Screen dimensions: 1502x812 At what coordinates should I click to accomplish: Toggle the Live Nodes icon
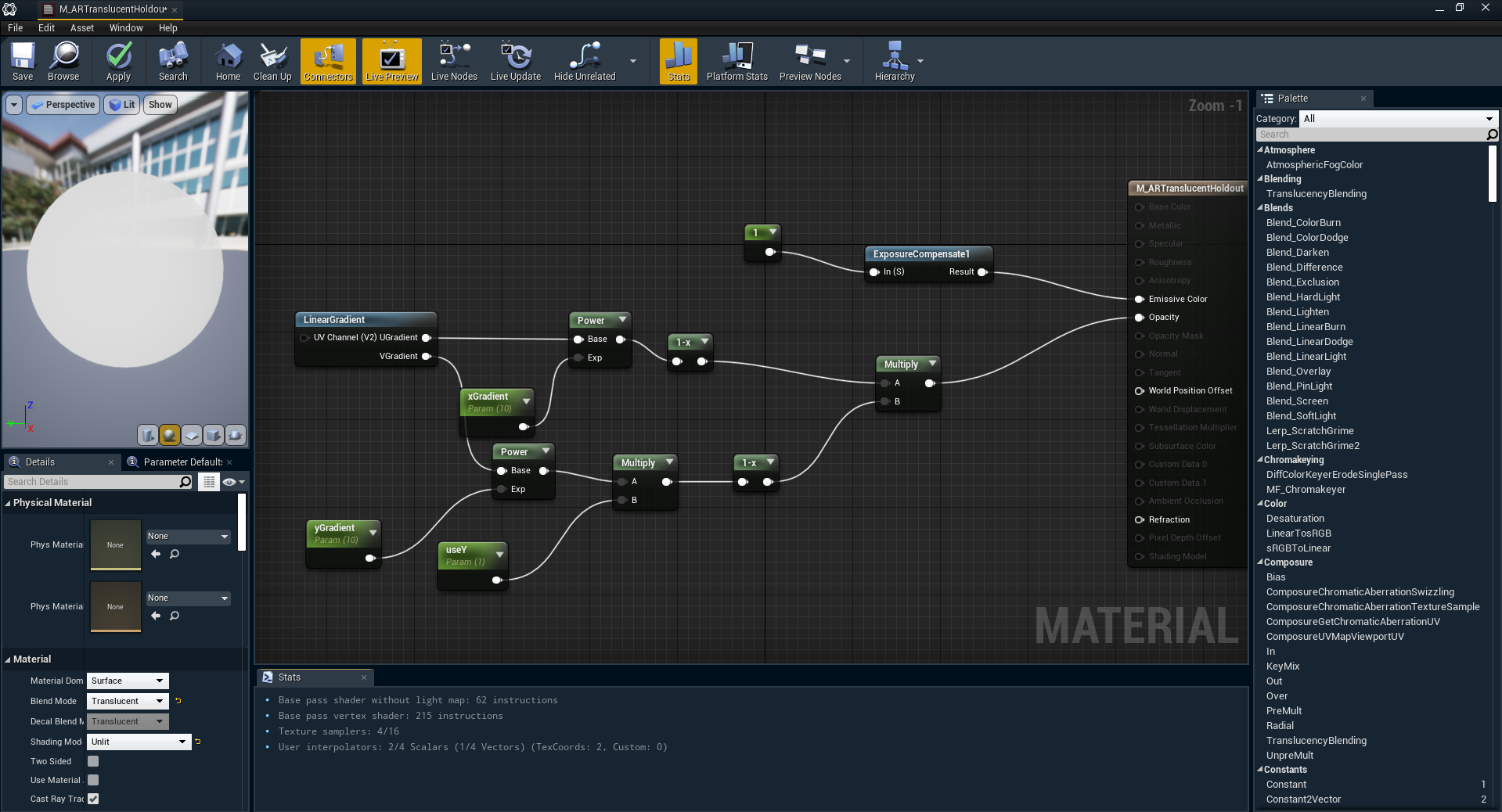coord(454,61)
